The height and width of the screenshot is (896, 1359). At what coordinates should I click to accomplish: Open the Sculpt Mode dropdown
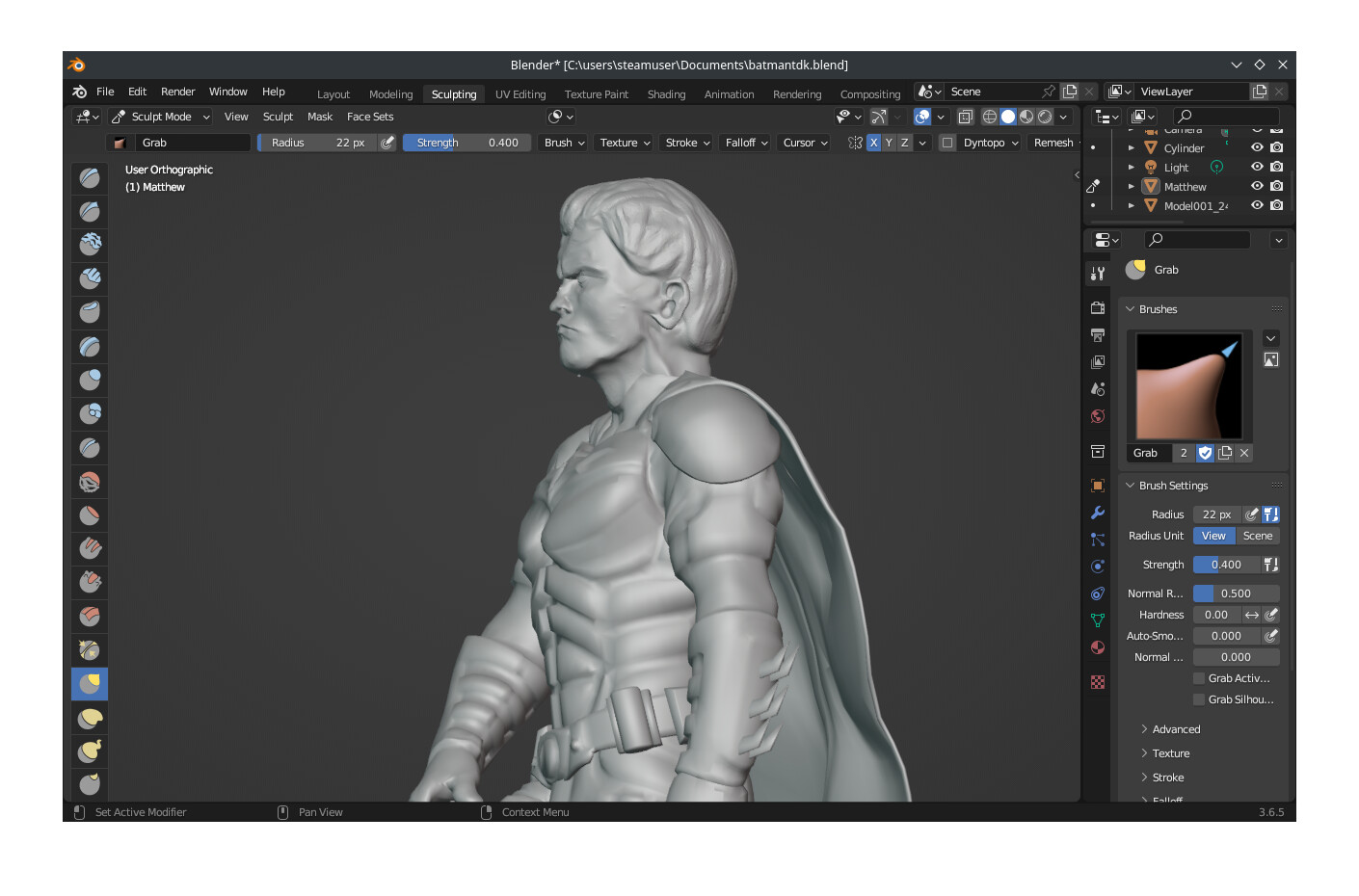click(161, 117)
